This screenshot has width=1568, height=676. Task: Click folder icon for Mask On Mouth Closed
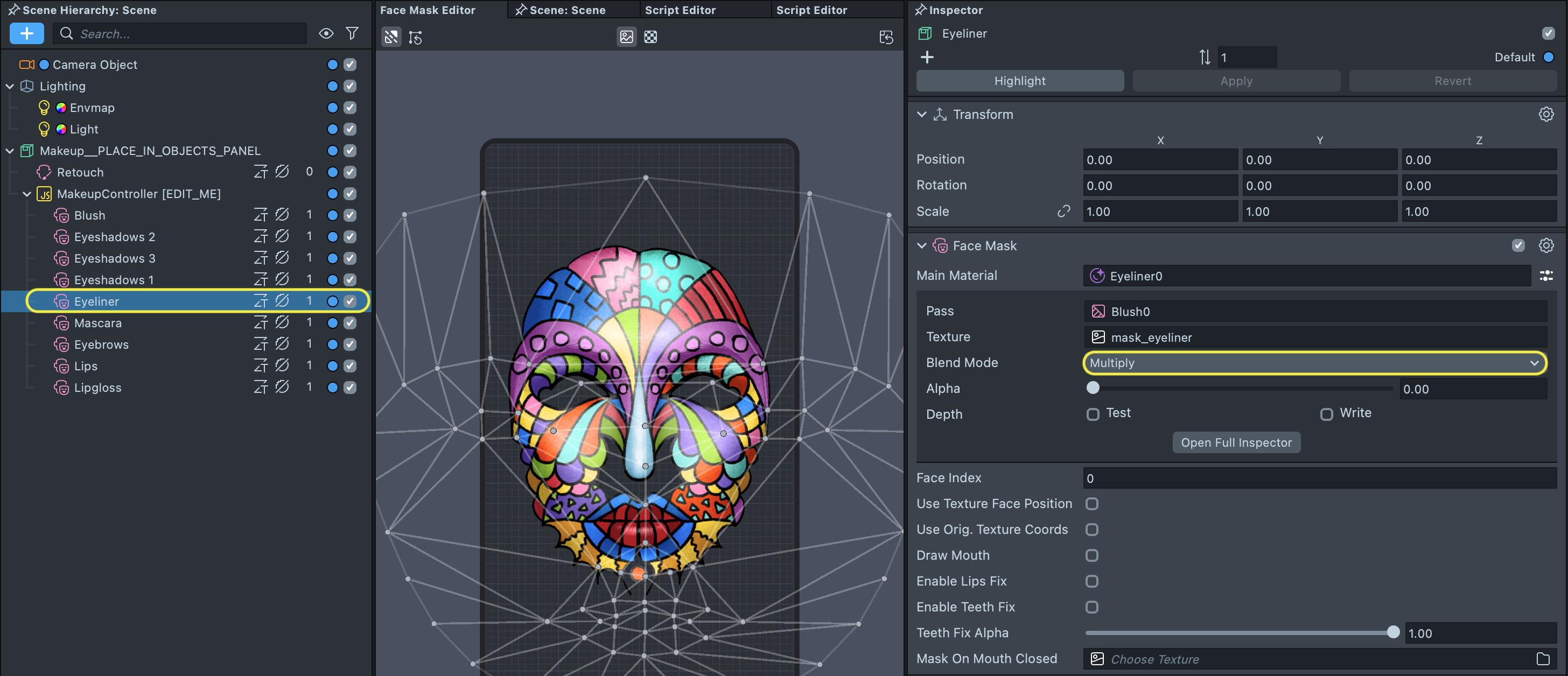pos(1543,659)
